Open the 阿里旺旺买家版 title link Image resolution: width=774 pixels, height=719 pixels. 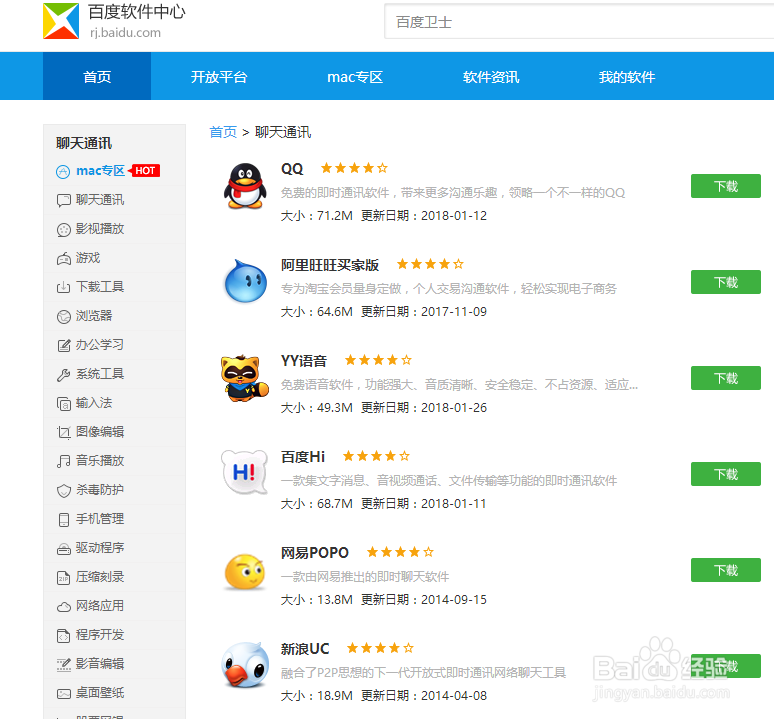[330, 265]
